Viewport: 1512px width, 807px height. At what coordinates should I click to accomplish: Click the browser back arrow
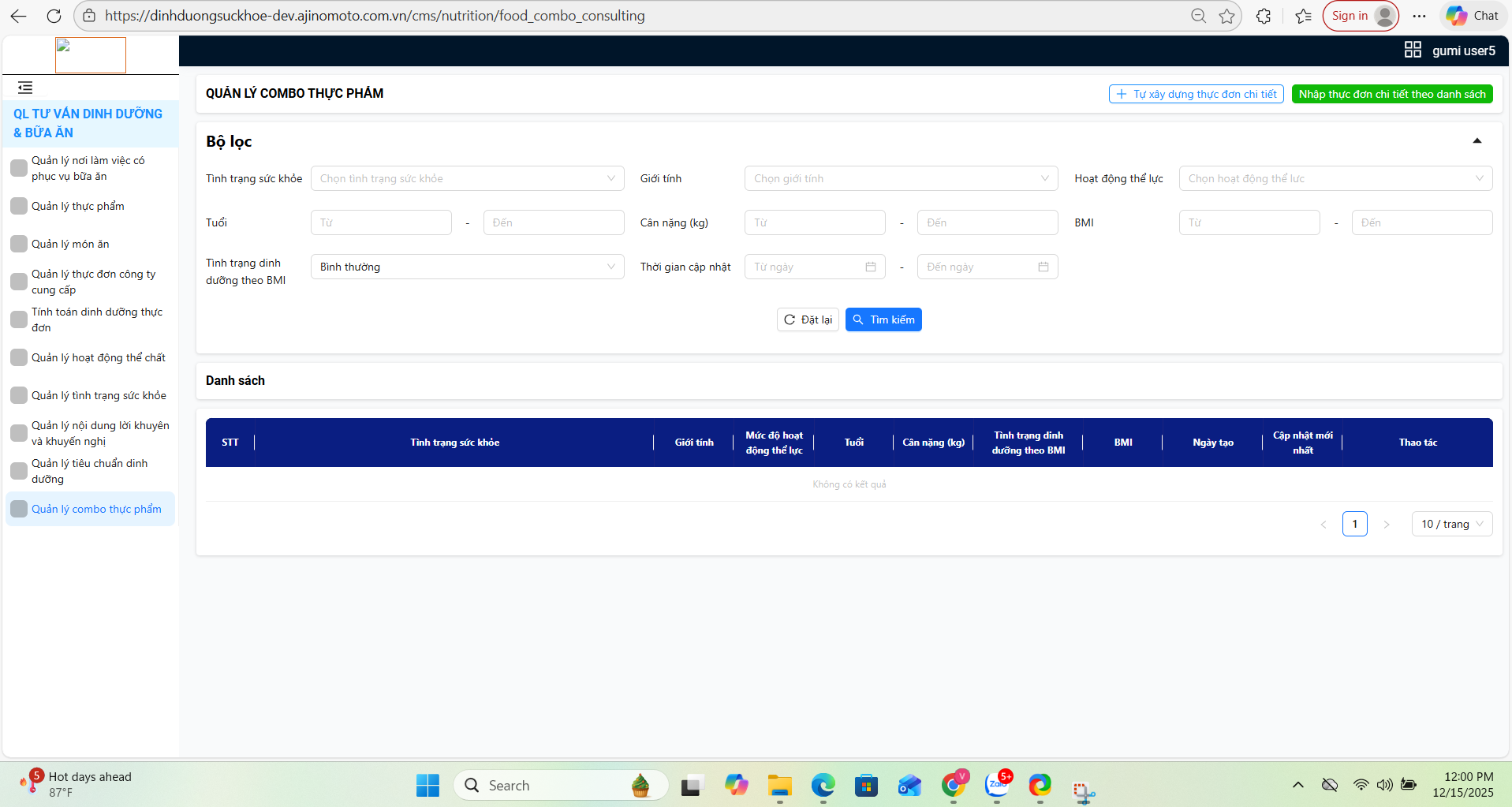(x=18, y=16)
